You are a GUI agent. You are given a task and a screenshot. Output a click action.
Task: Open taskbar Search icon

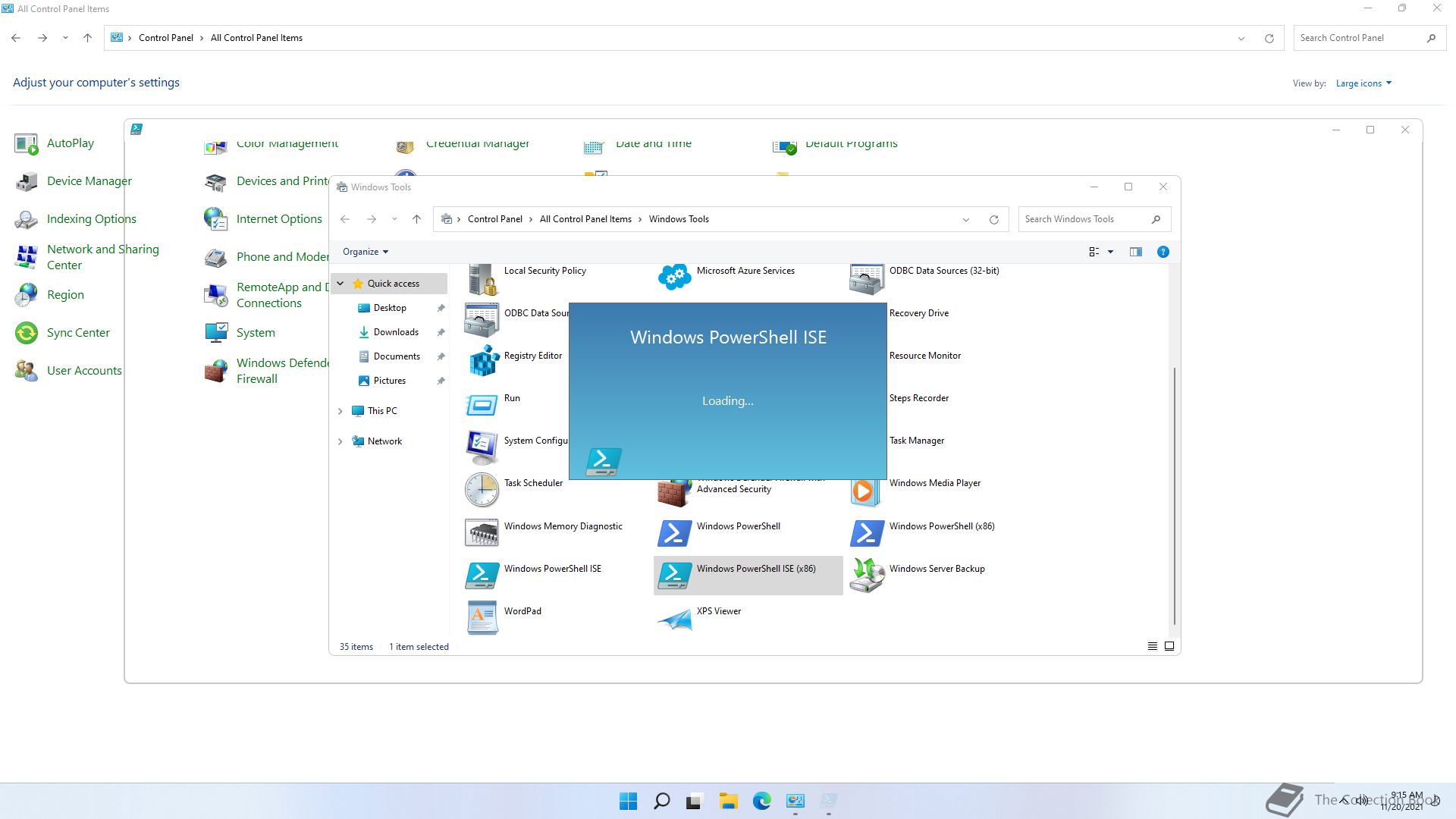(661, 801)
